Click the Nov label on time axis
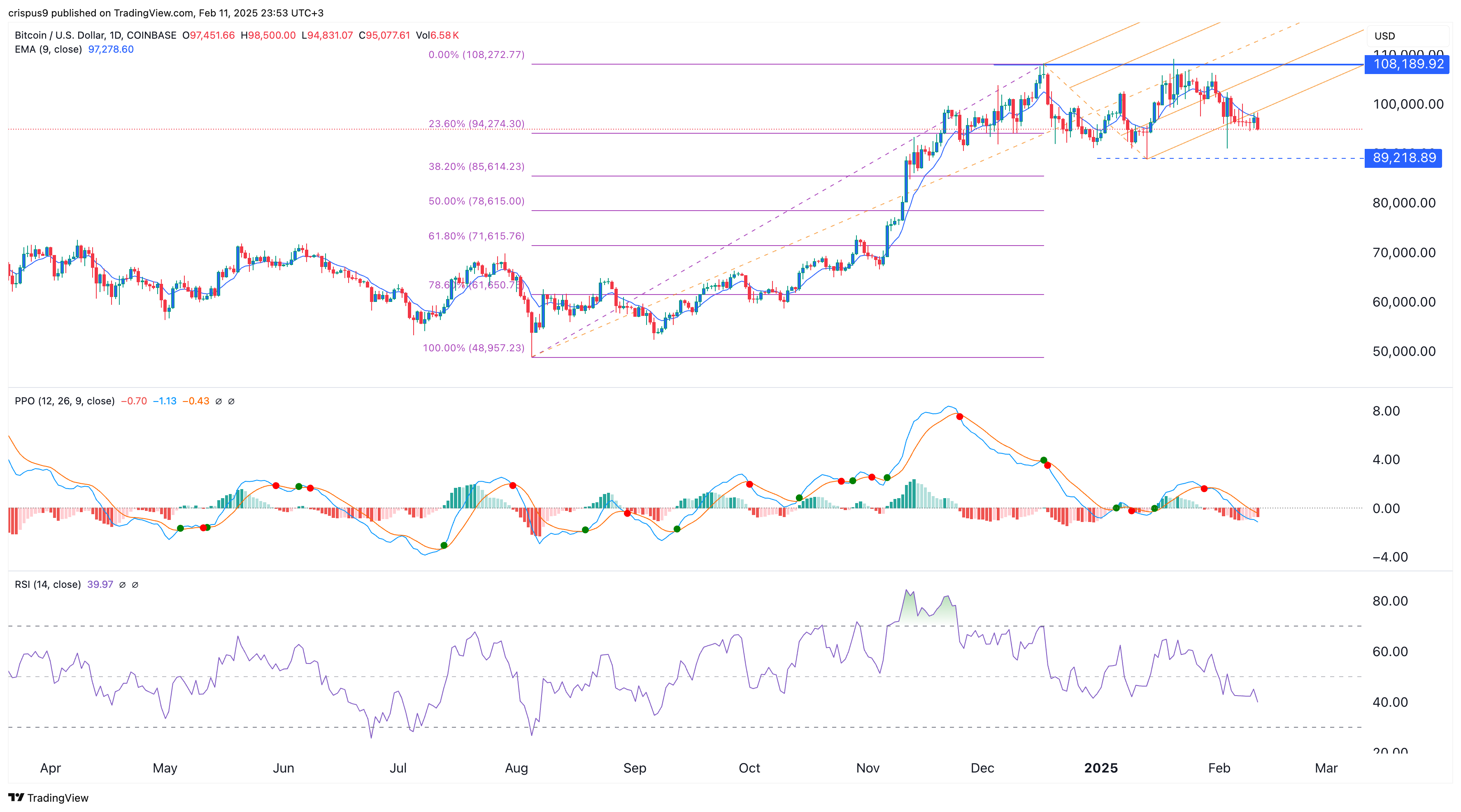 click(x=868, y=768)
